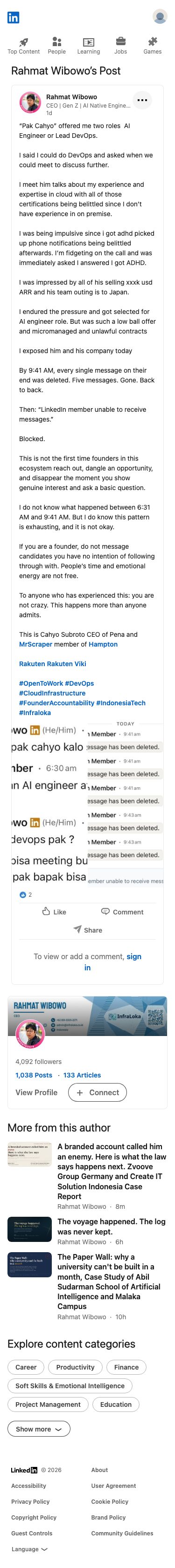Follow the MrScraper company link
The height and width of the screenshot is (1568, 175).
point(35,644)
